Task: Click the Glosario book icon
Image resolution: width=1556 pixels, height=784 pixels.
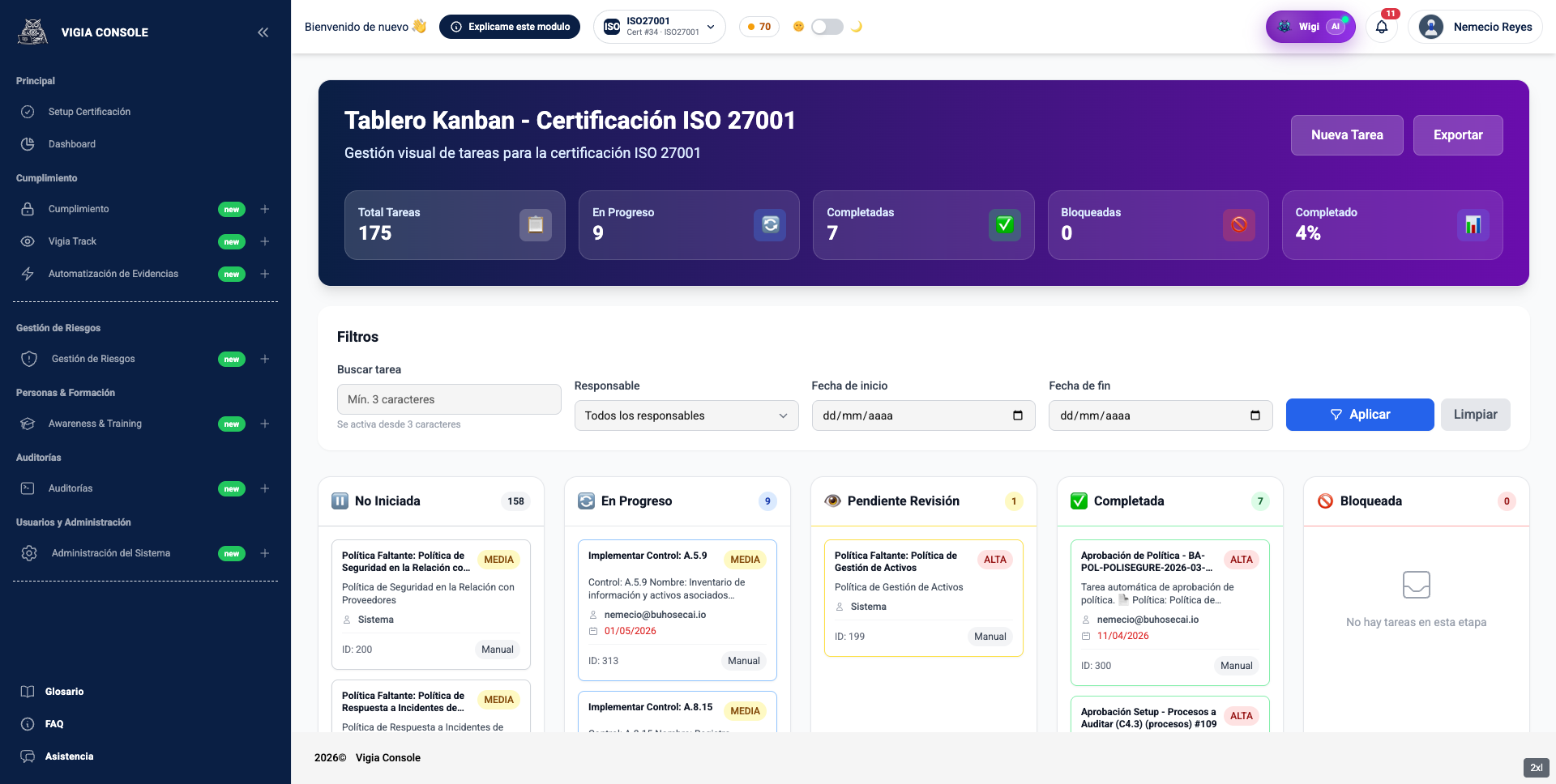Action: [28, 692]
